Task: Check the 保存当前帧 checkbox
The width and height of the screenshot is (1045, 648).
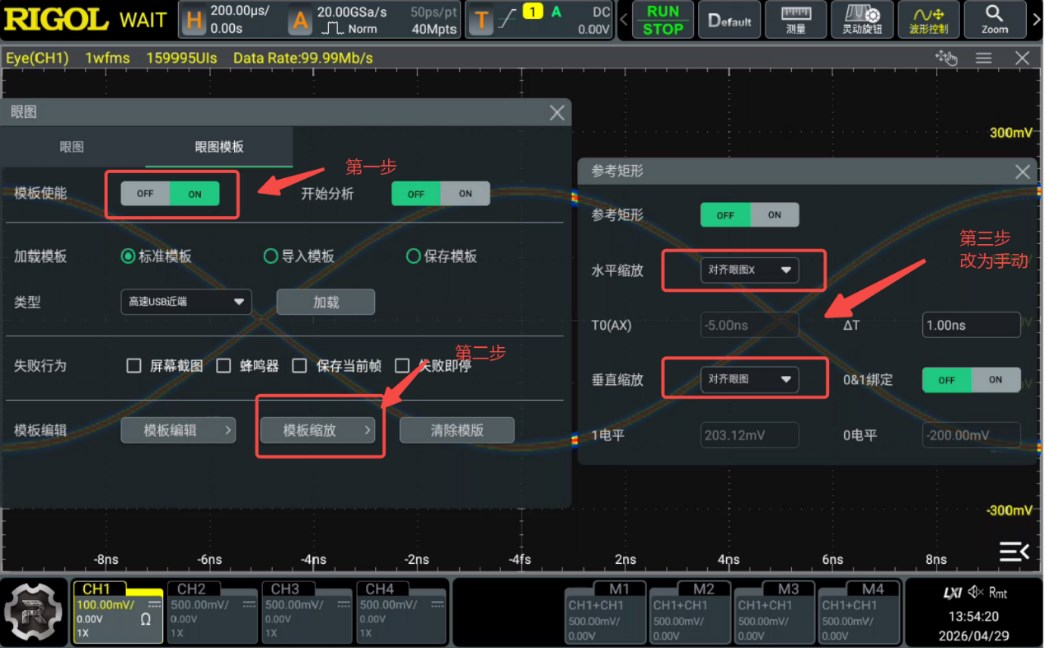Action: 300,365
